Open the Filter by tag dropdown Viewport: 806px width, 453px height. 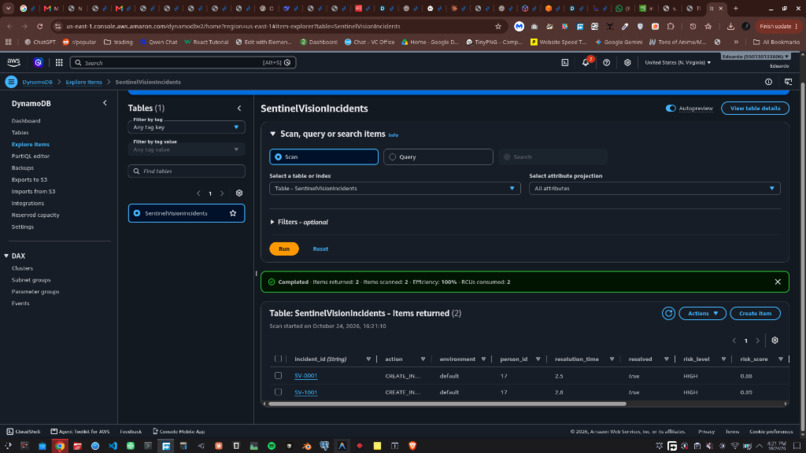[186, 127]
